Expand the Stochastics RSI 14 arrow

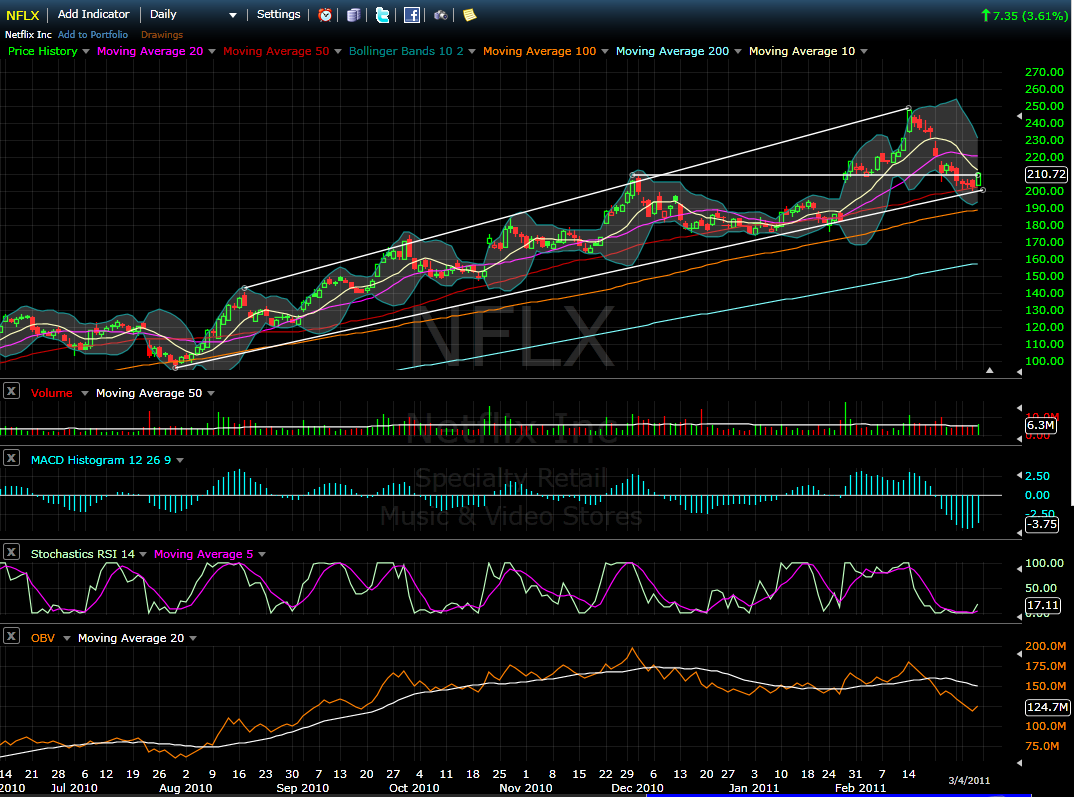coord(143,554)
